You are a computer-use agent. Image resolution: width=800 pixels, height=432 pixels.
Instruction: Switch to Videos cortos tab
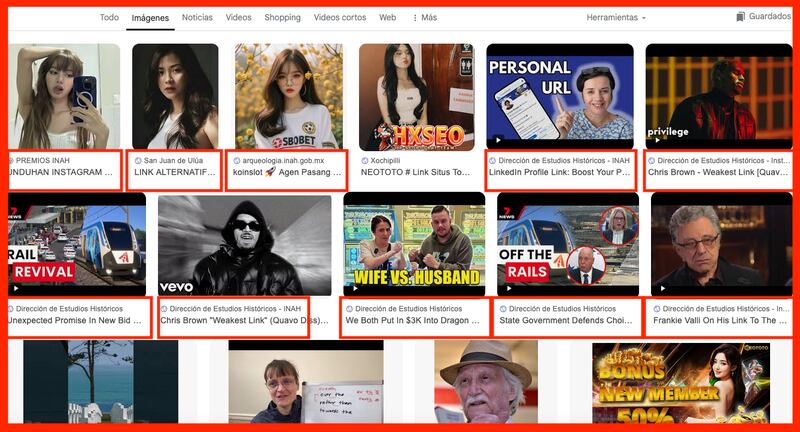click(340, 17)
